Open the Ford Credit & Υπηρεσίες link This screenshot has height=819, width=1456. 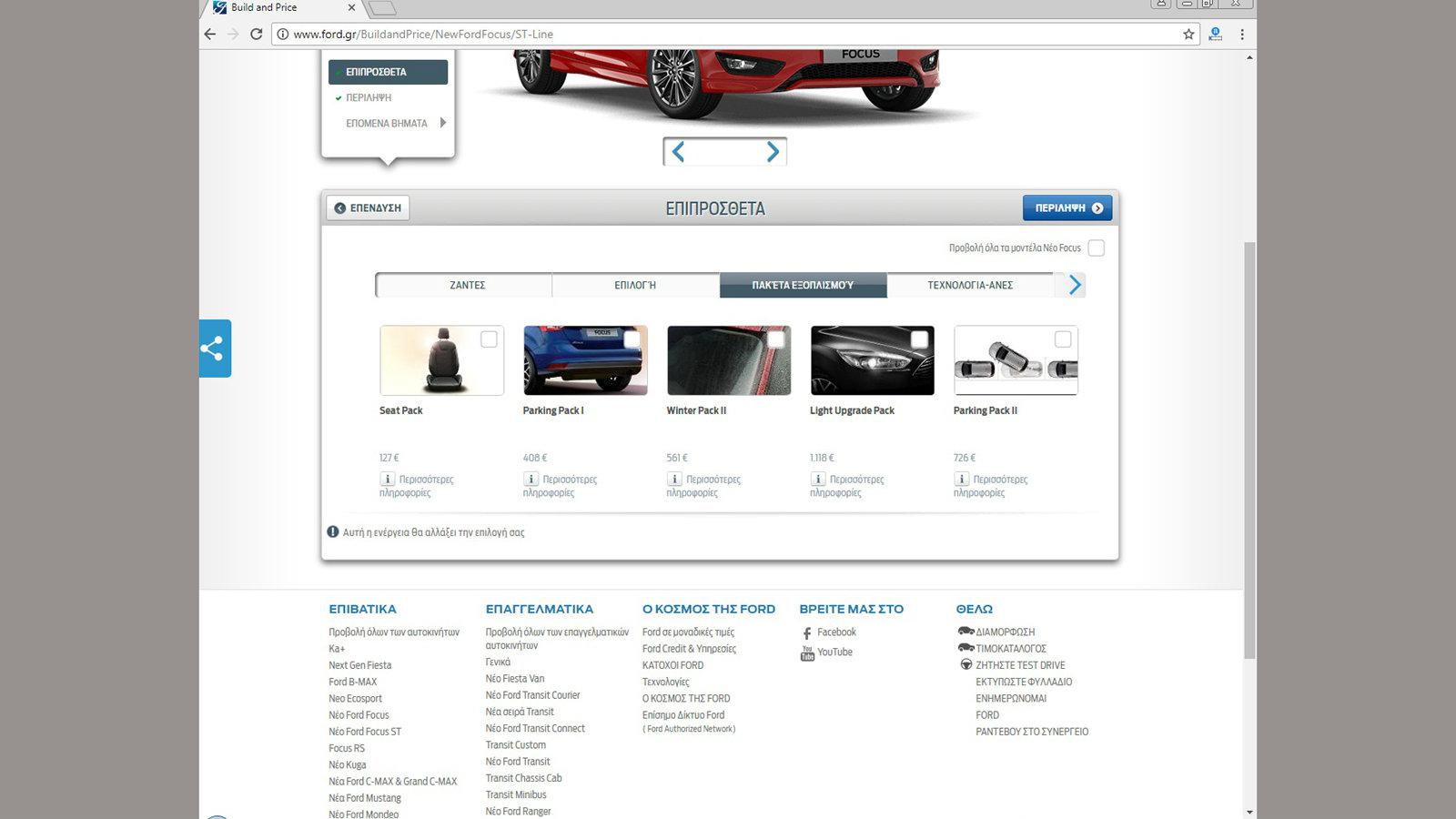click(689, 649)
